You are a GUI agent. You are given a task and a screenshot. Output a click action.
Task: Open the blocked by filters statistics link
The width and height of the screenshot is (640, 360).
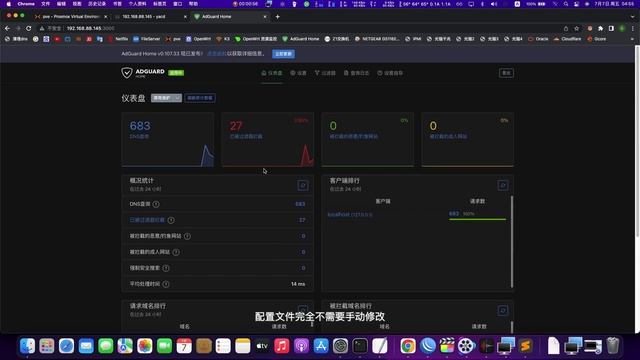coord(147,220)
